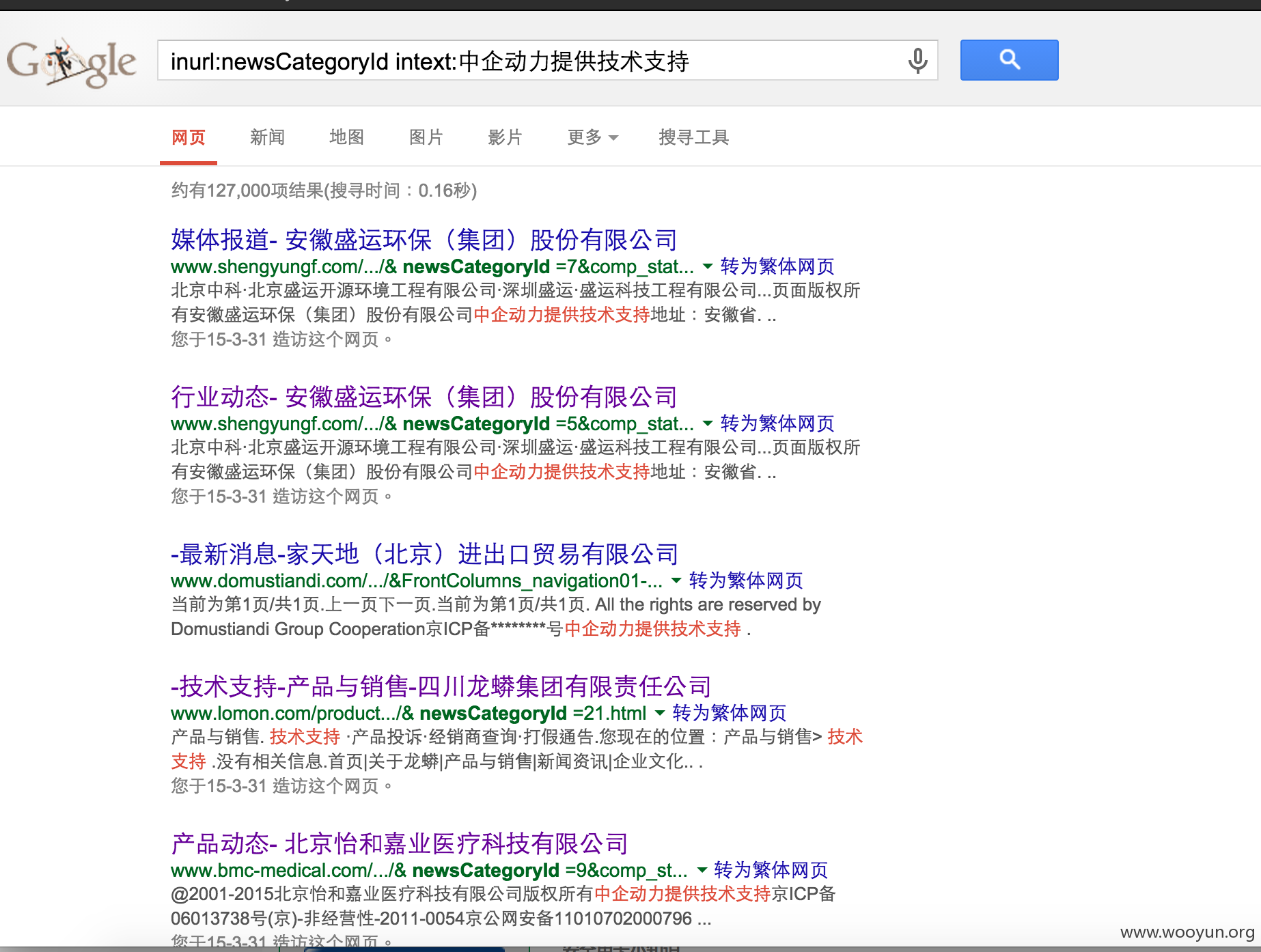The width and height of the screenshot is (1261, 952).
Task: Expand the arrow next to first shengyungf.com result
Action: coord(708,267)
